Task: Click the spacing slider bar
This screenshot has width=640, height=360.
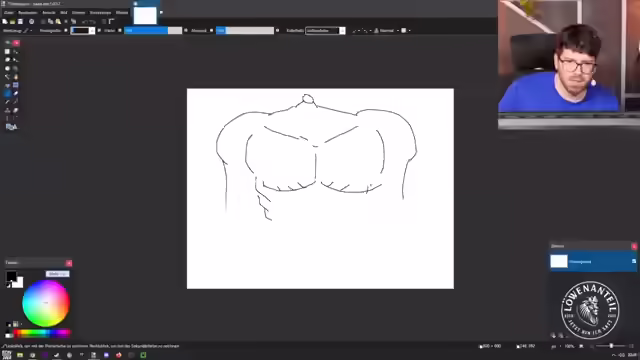Action: click(245, 31)
